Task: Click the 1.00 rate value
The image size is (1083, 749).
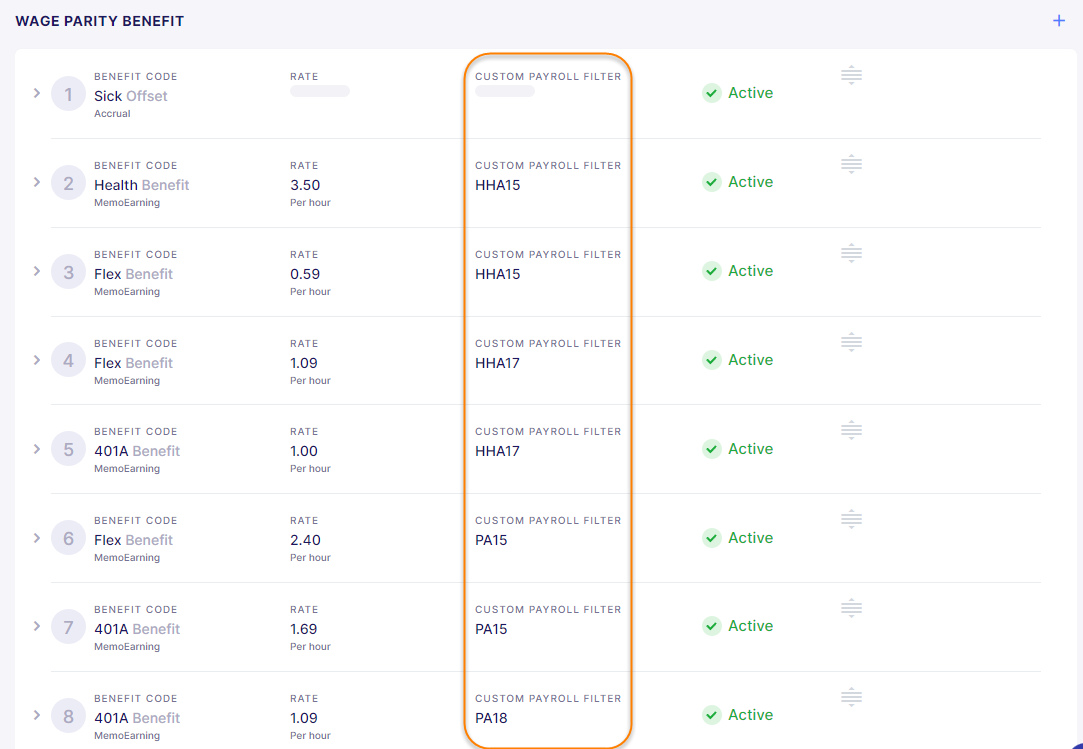Action: click(x=304, y=451)
